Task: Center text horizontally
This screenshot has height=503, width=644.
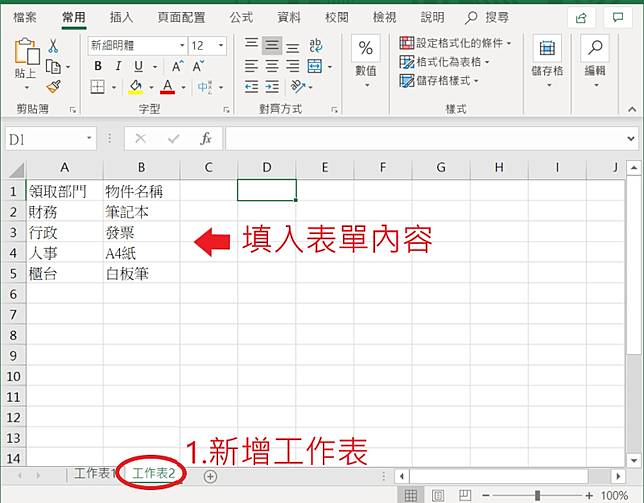Action: (x=272, y=66)
